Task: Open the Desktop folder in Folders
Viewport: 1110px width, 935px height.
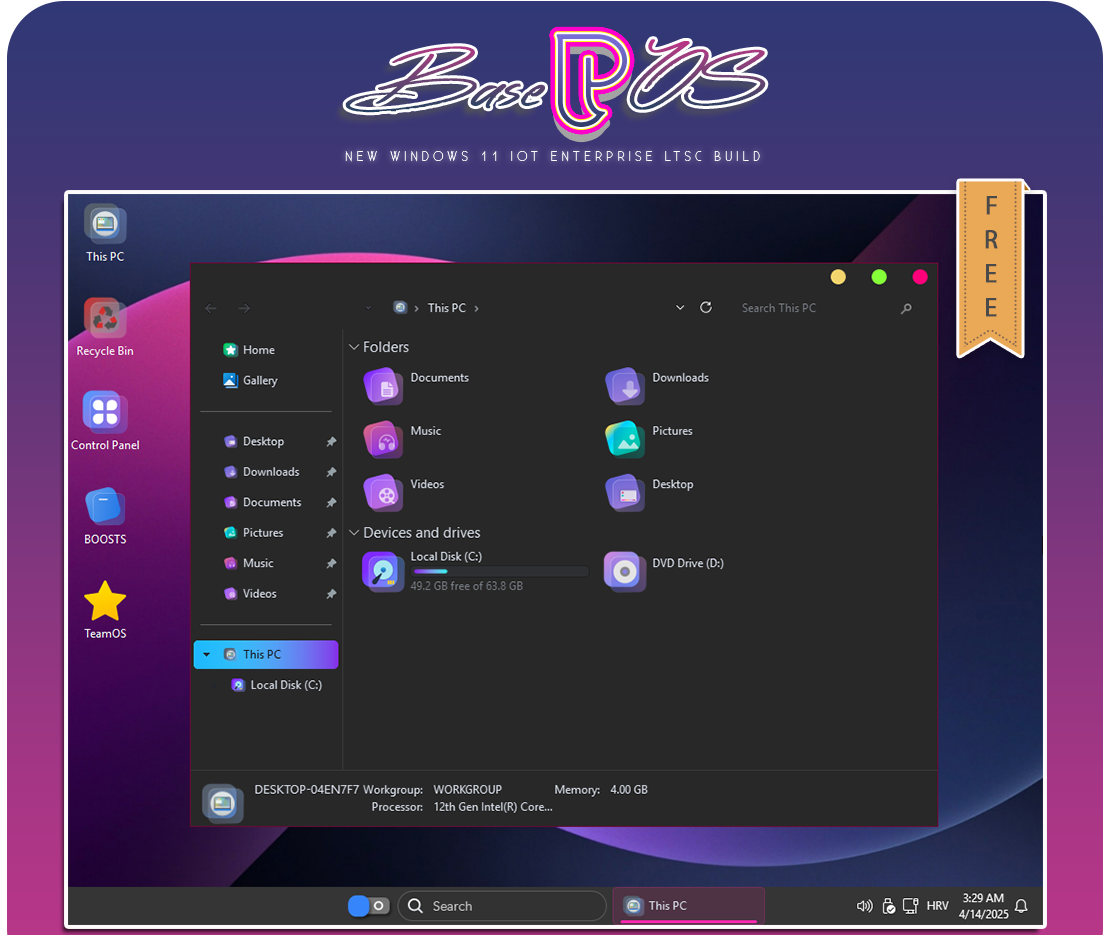Action: click(625, 493)
